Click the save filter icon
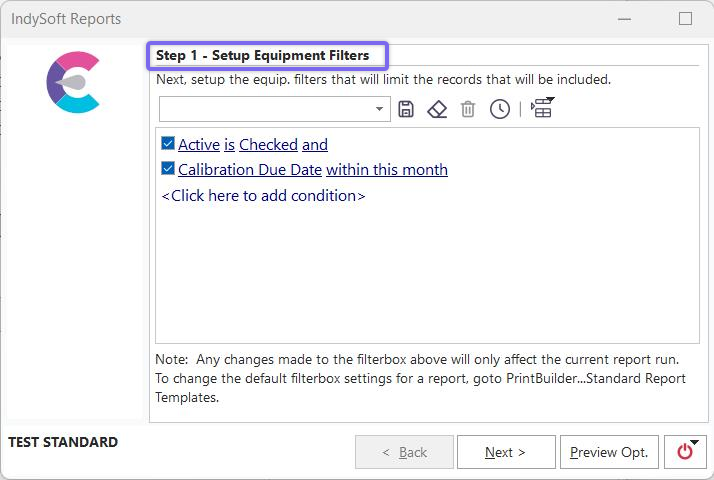The image size is (714, 480). click(406, 109)
